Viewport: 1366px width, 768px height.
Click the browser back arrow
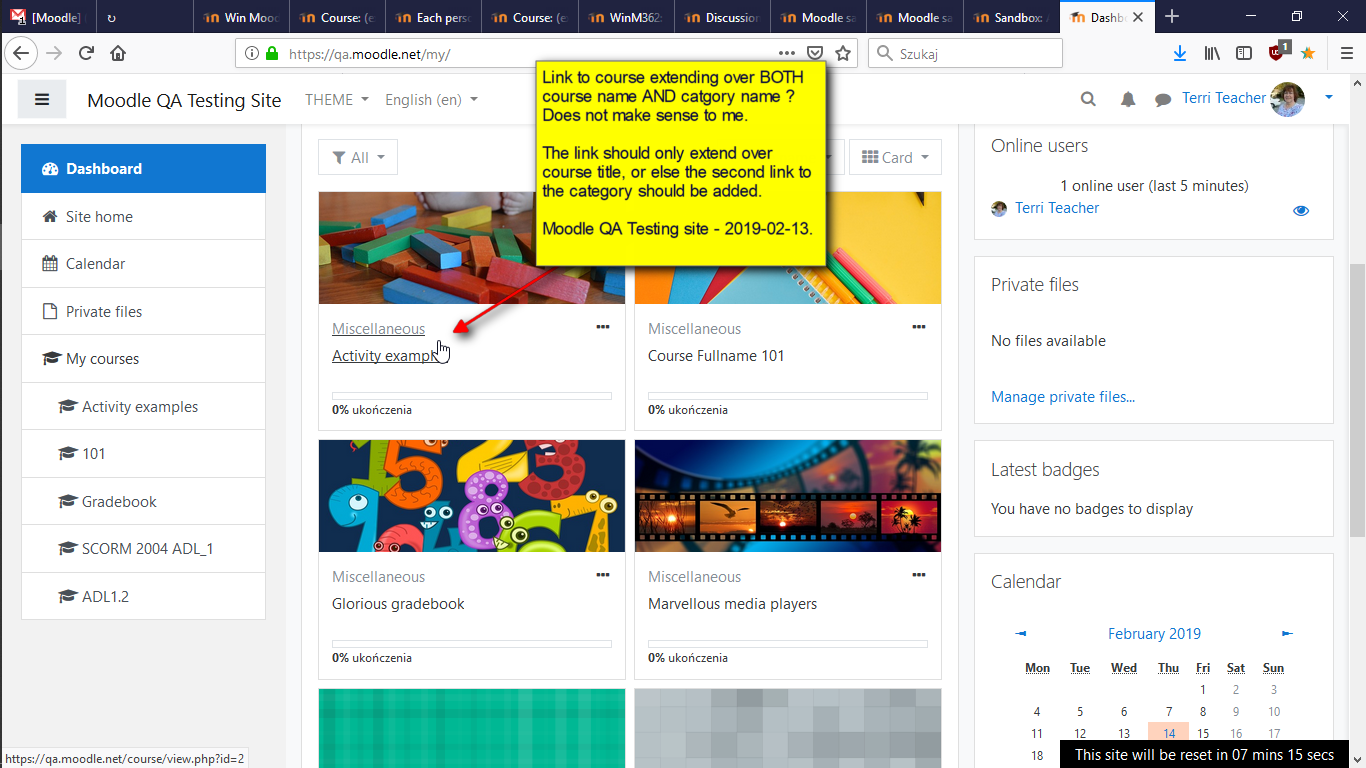[22, 54]
